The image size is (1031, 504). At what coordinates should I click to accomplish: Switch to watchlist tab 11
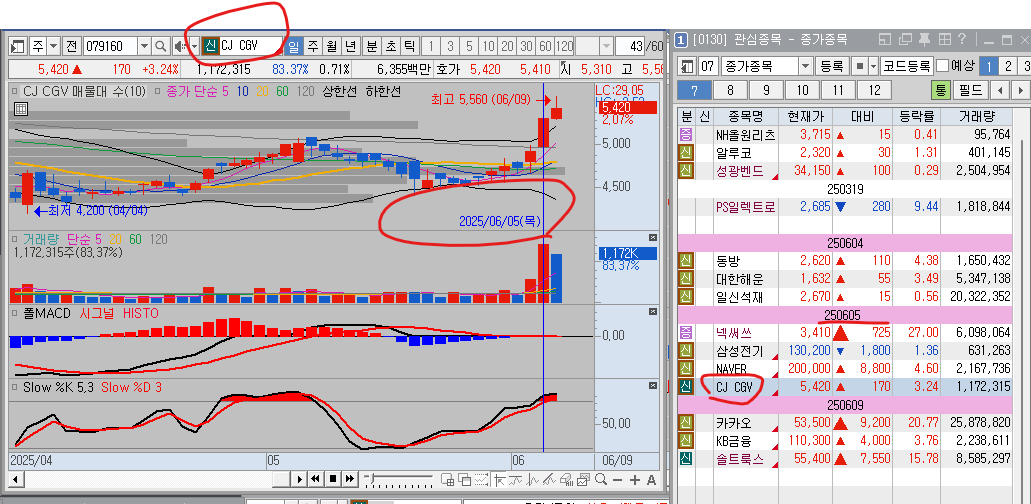click(837, 89)
